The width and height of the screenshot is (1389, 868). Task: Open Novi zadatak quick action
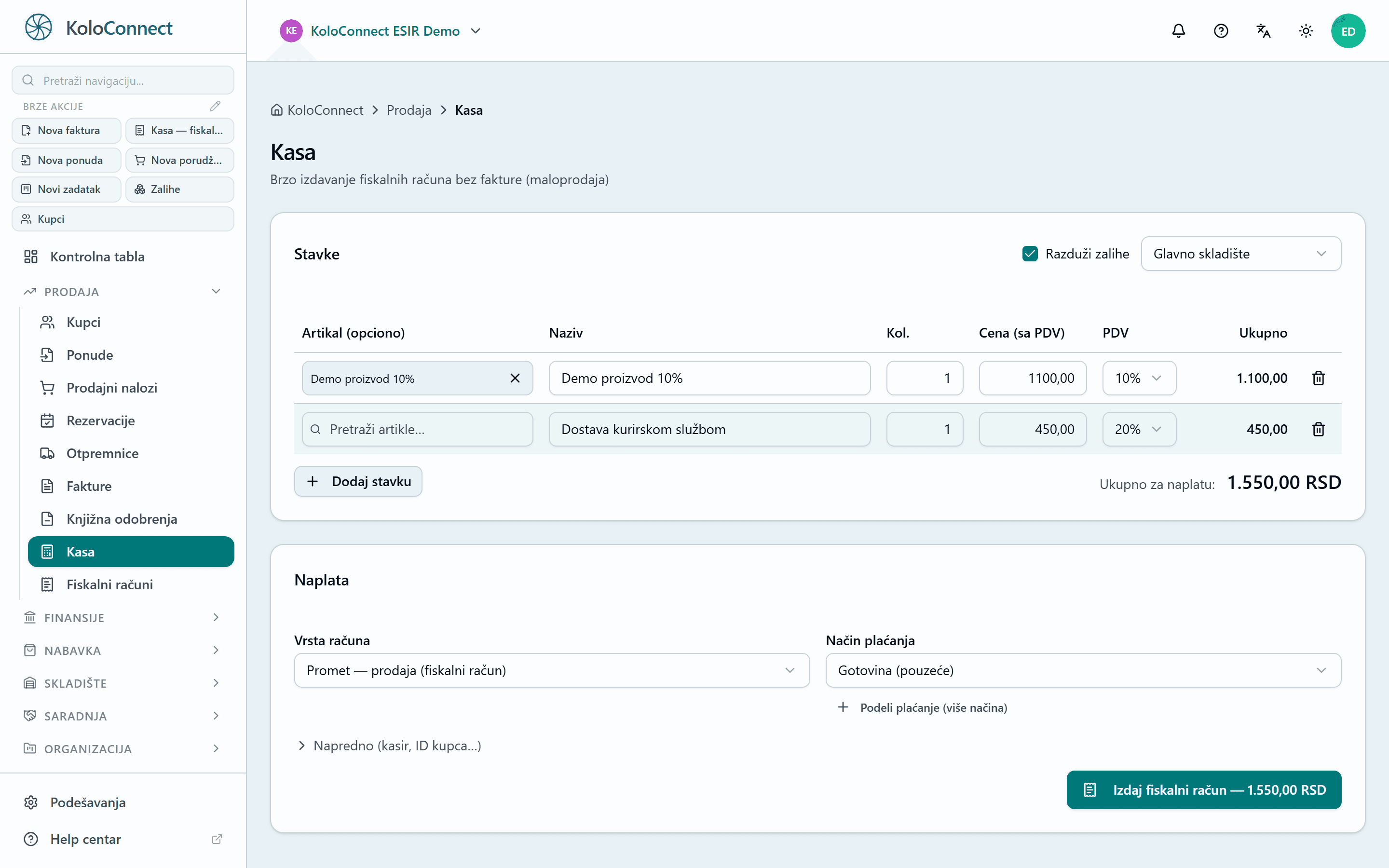coord(66,189)
